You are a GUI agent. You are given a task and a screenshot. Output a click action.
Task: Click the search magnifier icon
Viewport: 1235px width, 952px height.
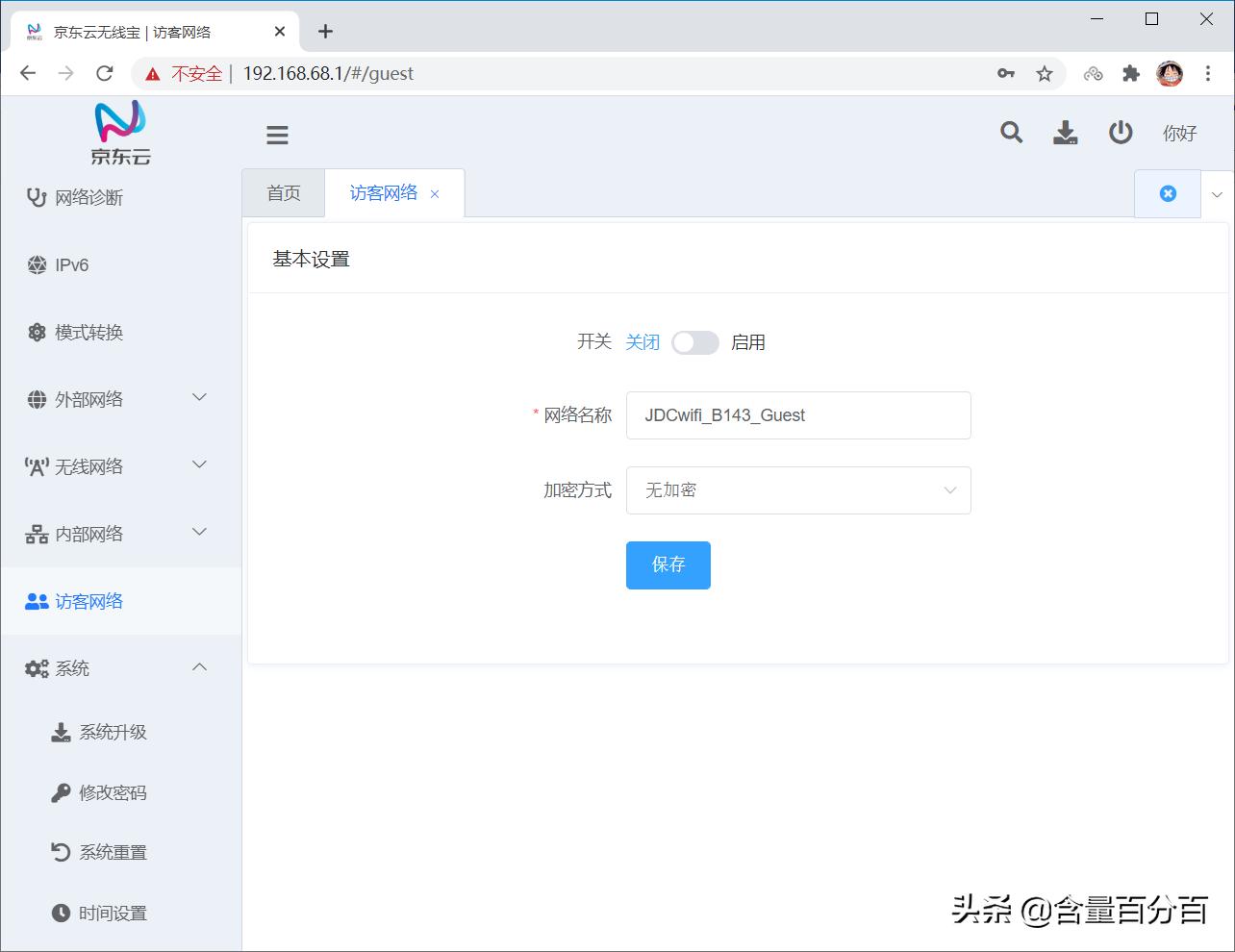pos(1010,134)
